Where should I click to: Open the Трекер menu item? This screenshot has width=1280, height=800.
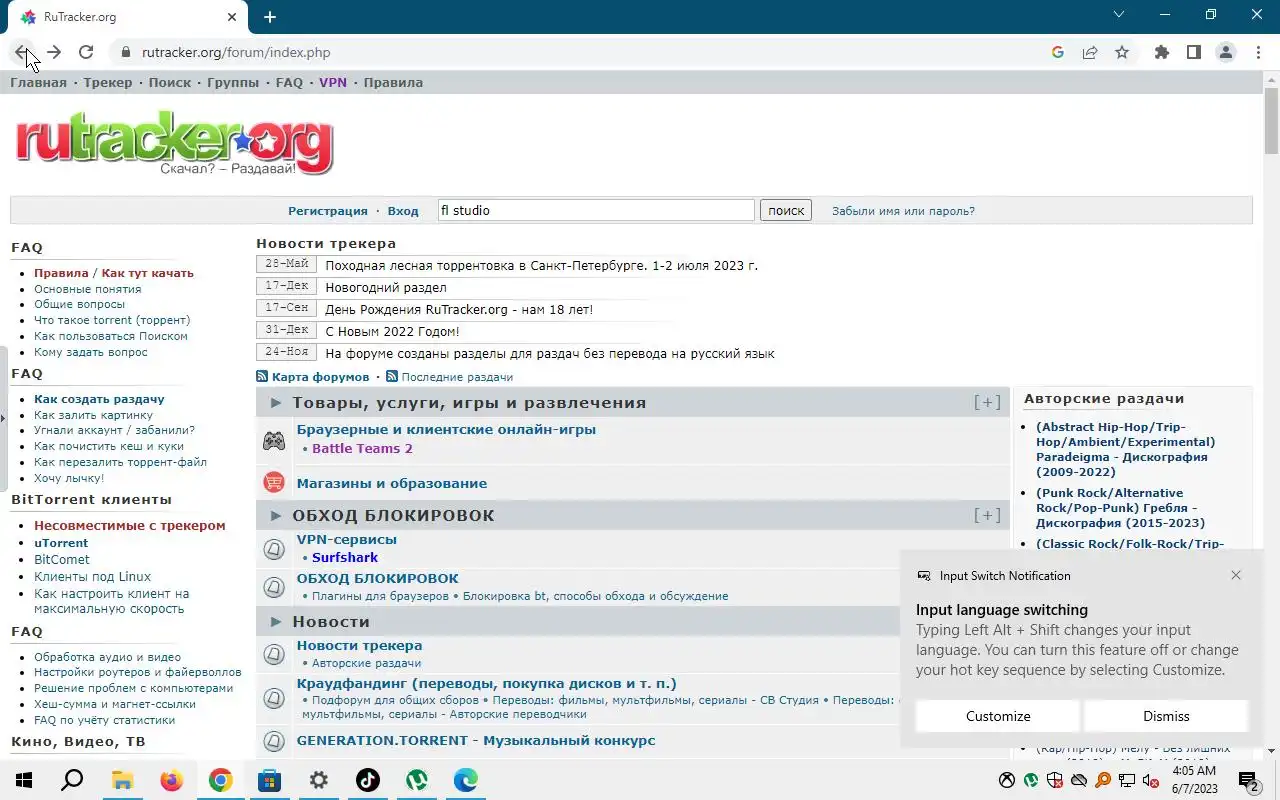click(108, 82)
